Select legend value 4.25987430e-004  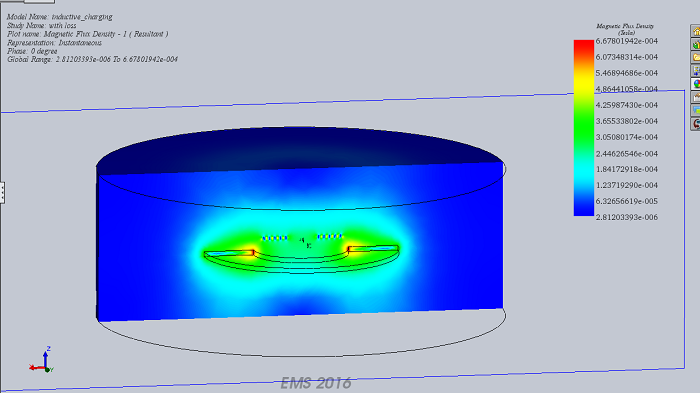(626, 105)
